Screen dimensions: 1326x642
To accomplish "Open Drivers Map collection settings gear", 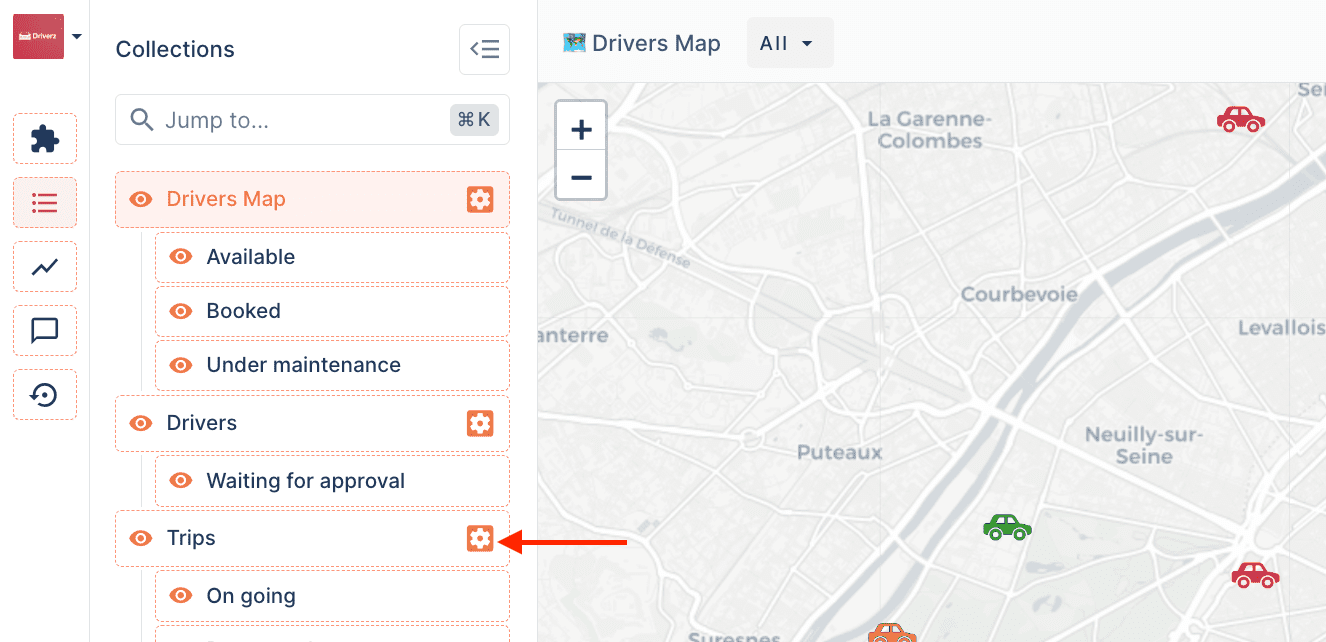I will (480, 200).
